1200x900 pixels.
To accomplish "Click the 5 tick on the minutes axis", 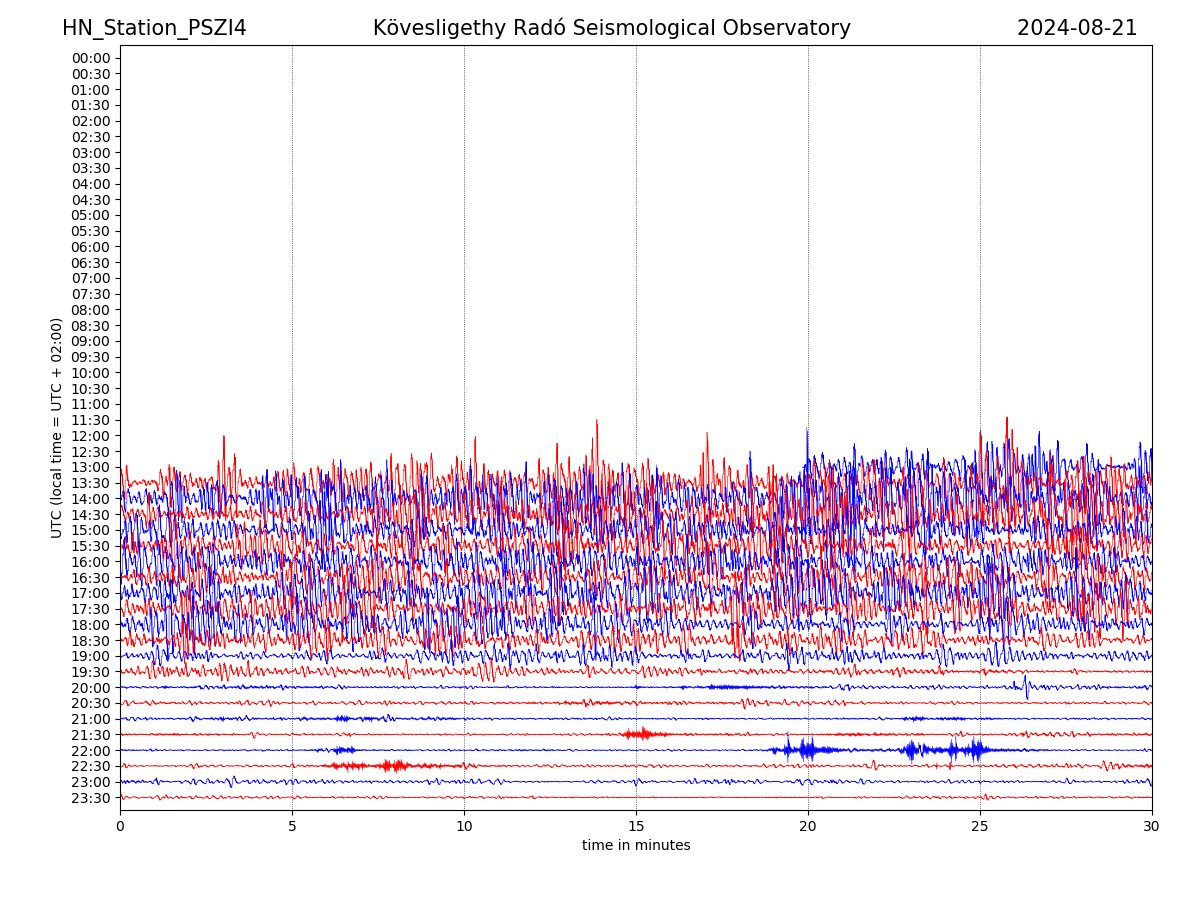I will point(292,827).
